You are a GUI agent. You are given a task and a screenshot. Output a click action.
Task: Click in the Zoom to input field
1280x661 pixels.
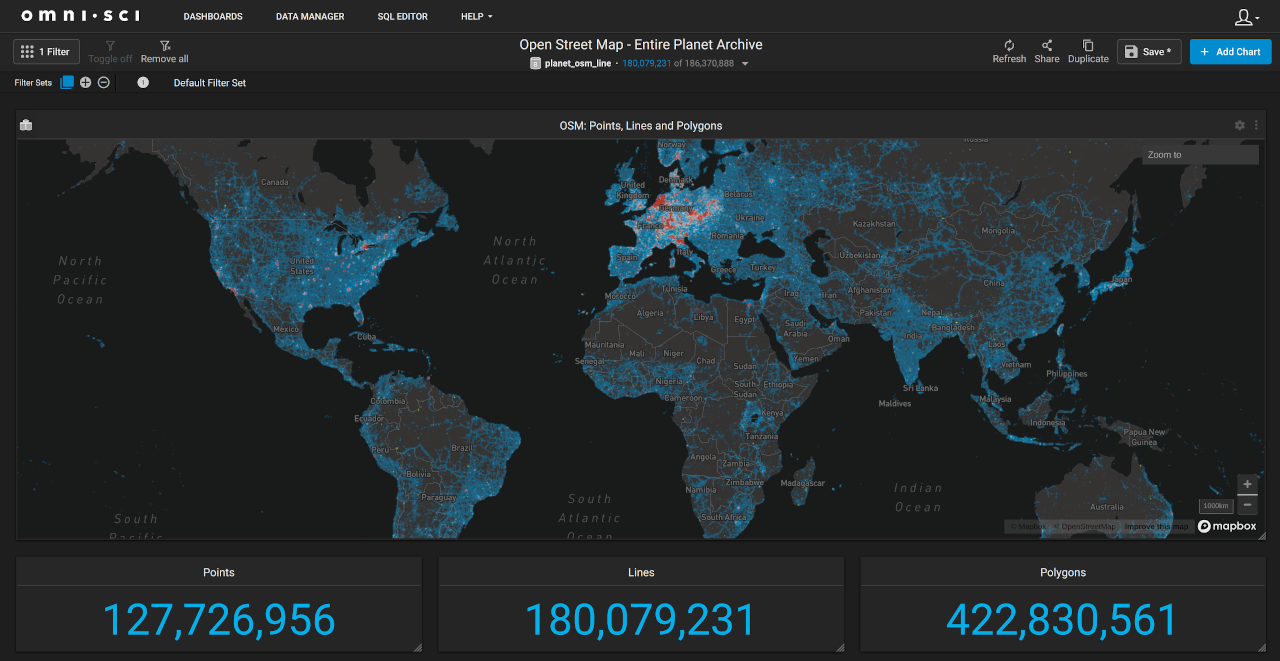[x=1200, y=155]
